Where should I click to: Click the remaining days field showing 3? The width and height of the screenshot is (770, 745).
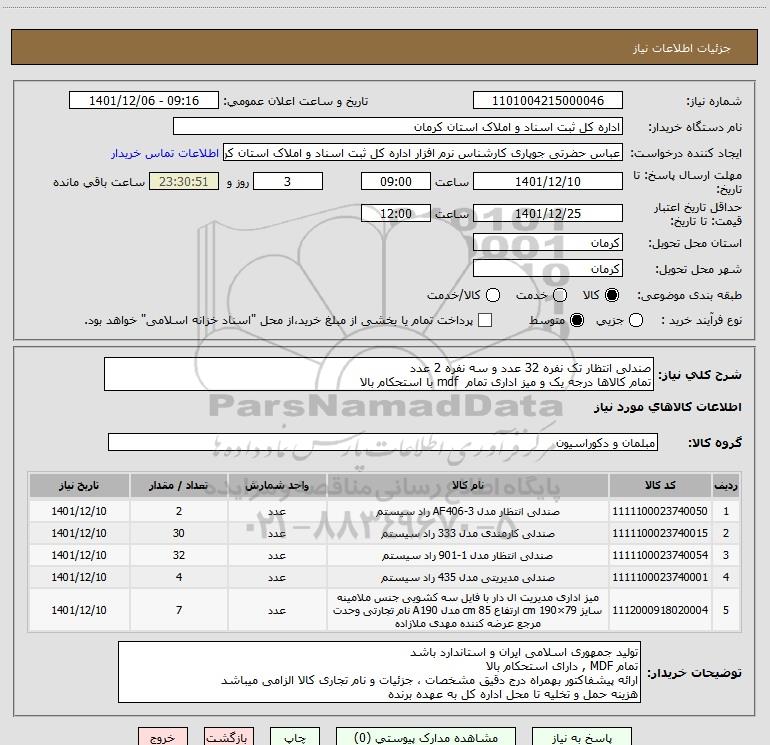[288, 181]
